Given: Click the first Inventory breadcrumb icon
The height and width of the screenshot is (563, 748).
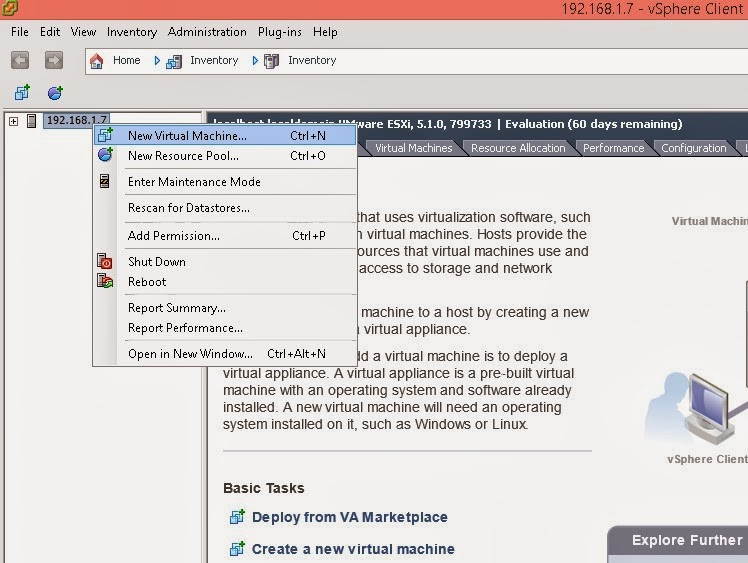Looking at the screenshot, I should (x=174, y=62).
